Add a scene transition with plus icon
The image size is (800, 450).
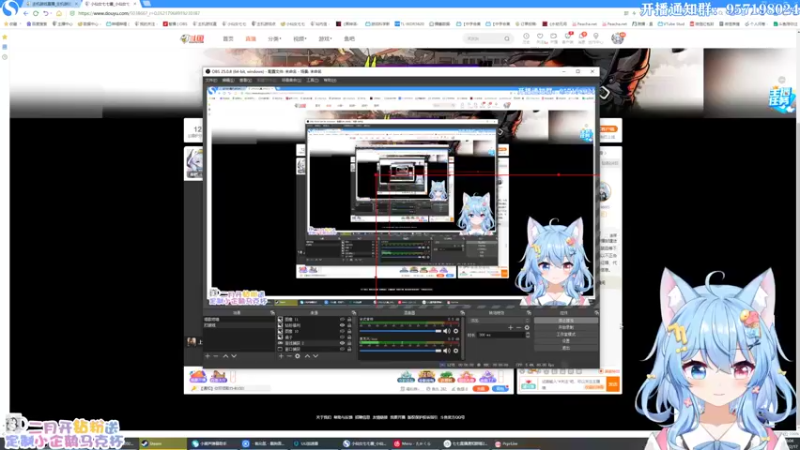point(510,328)
